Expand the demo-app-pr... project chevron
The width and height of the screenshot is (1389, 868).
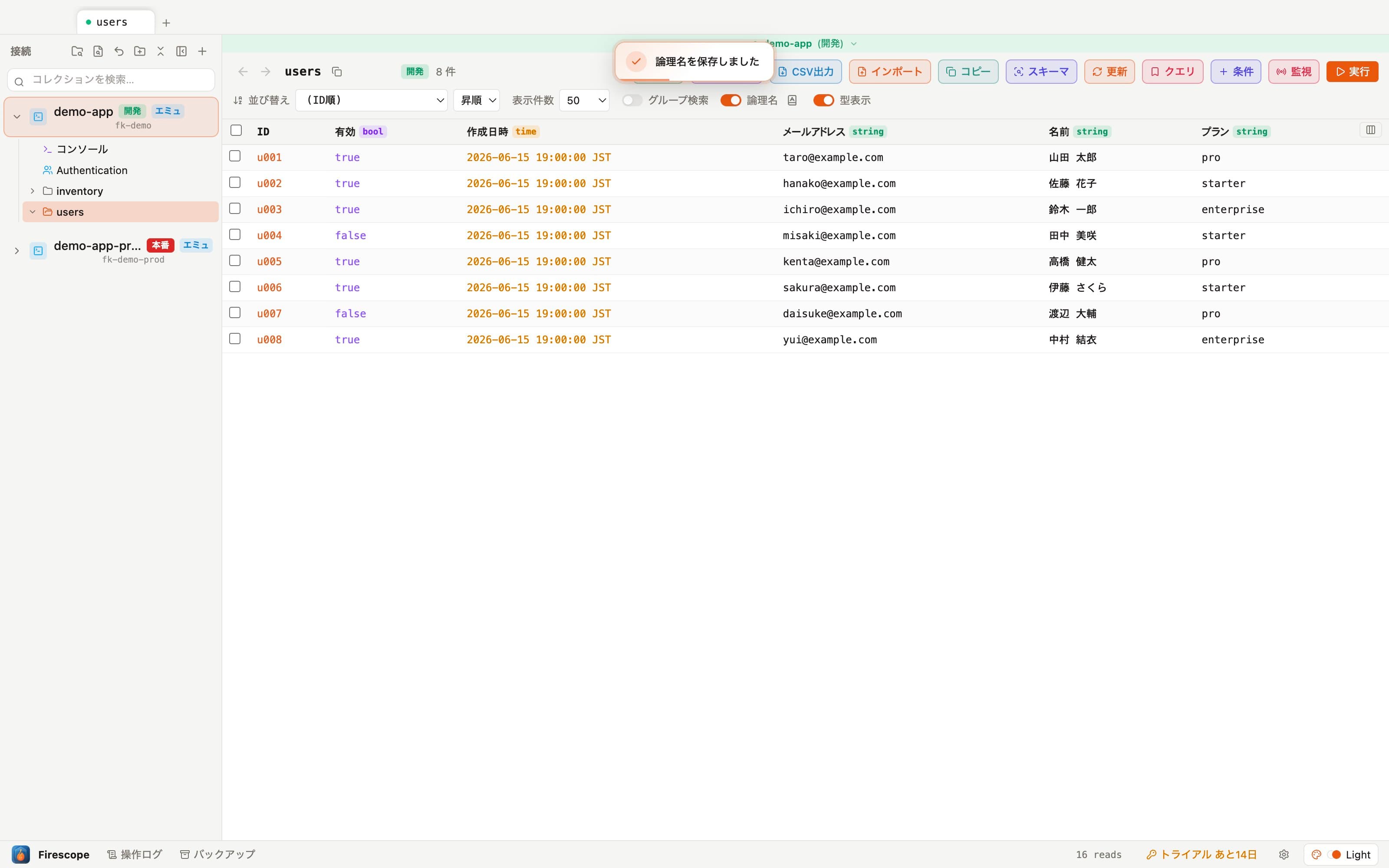tap(16, 251)
